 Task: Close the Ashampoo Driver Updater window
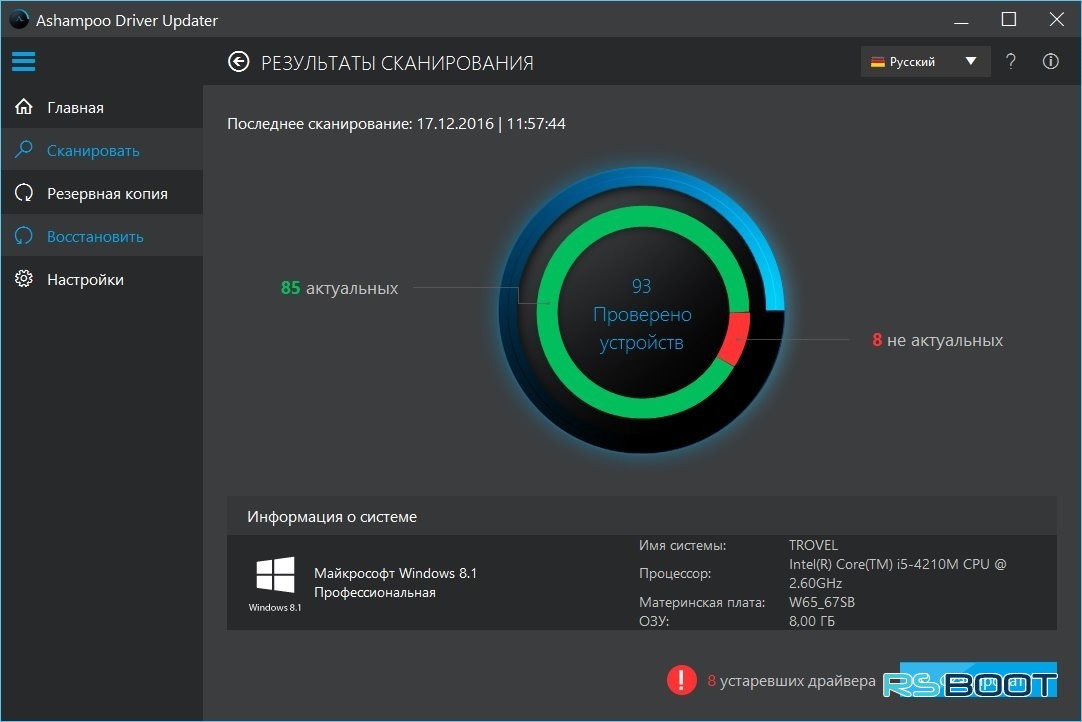pyautogui.click(x=1056, y=19)
